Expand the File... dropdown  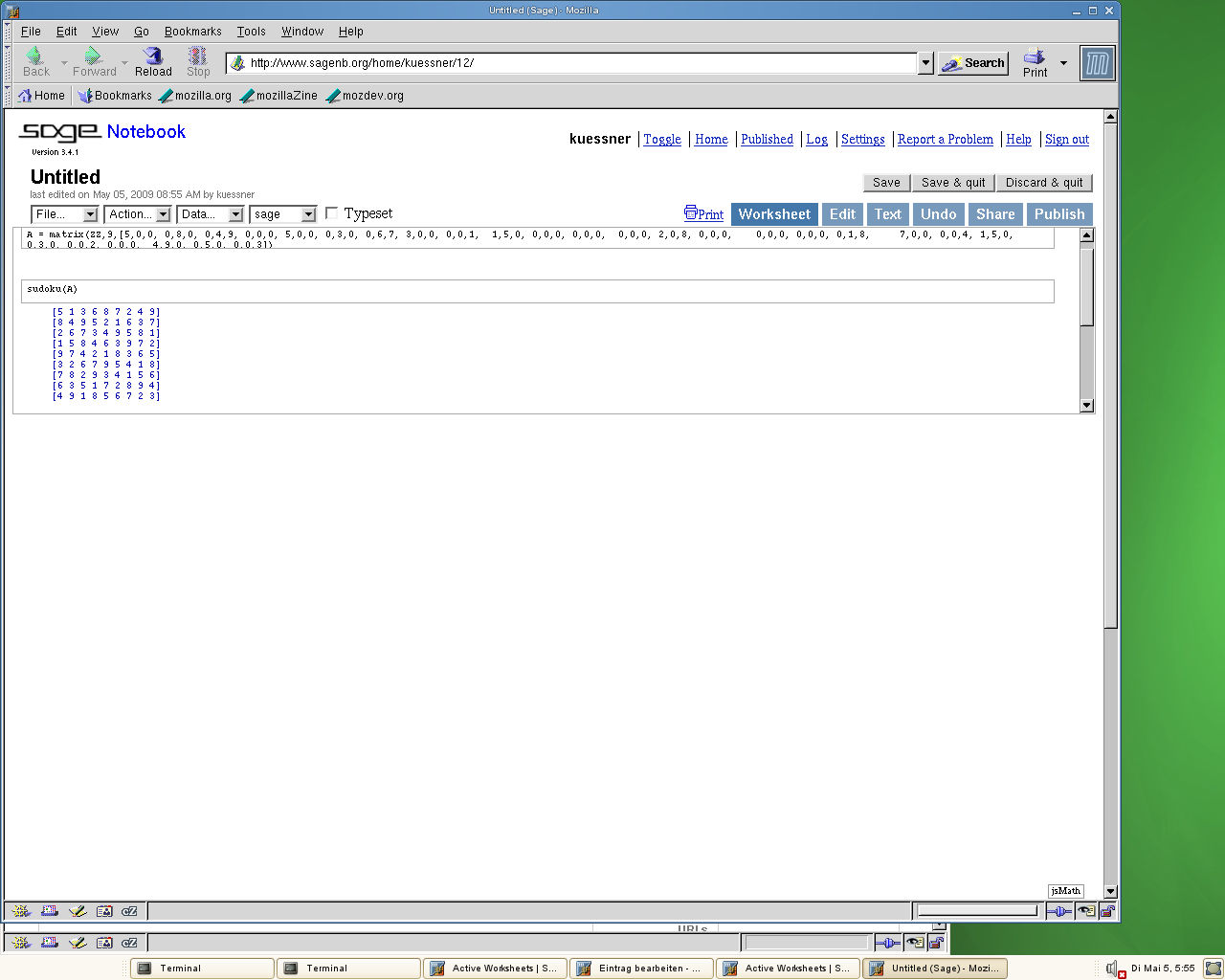[64, 214]
